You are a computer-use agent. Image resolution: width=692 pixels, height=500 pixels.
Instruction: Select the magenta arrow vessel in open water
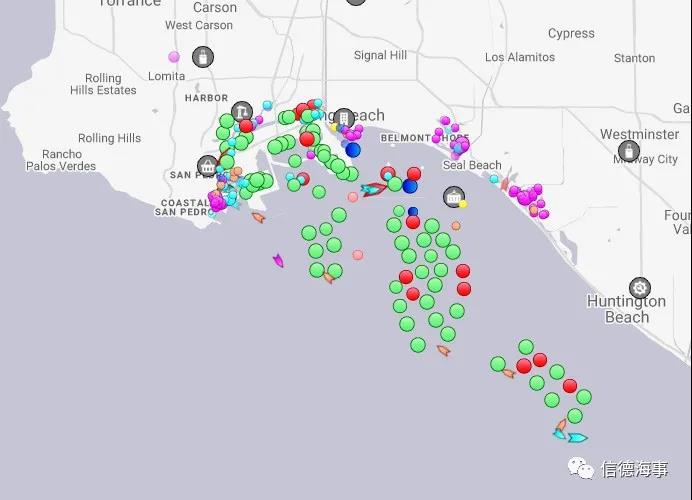278,261
